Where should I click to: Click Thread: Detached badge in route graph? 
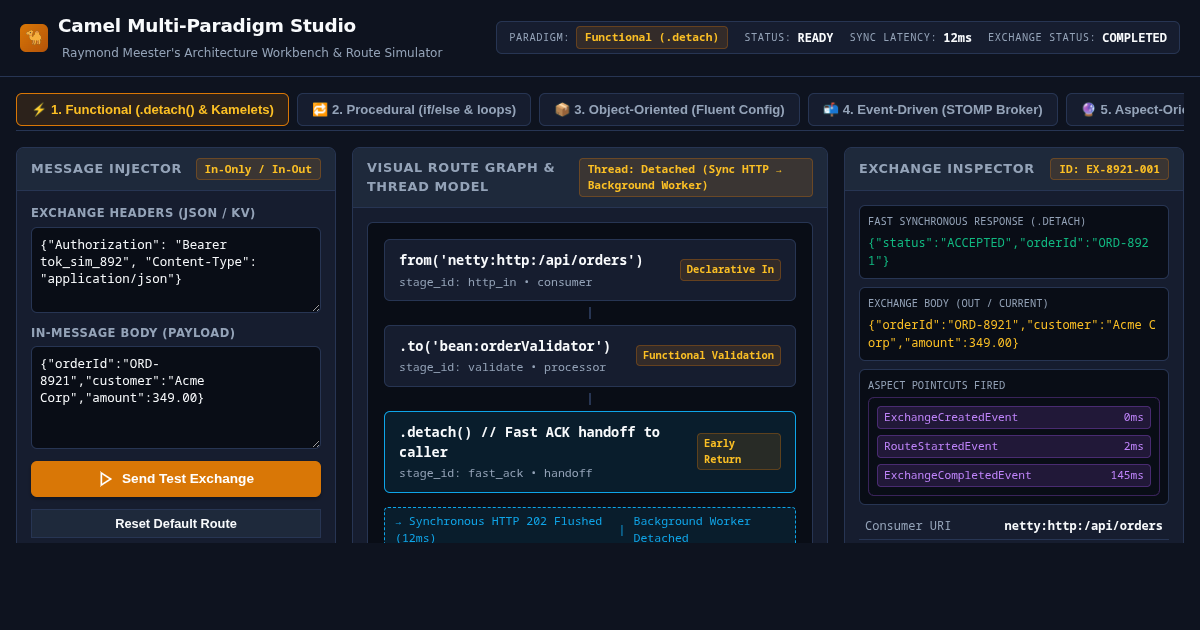[696, 177]
